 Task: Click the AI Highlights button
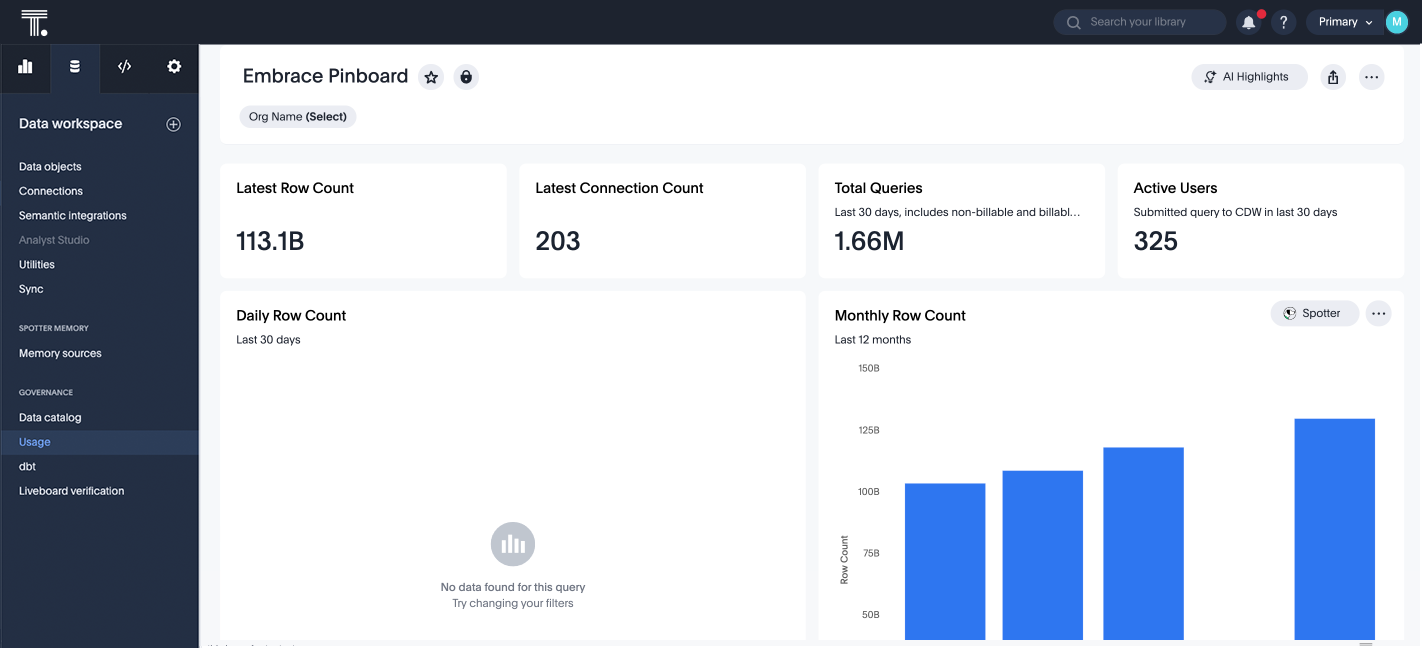pos(1249,77)
